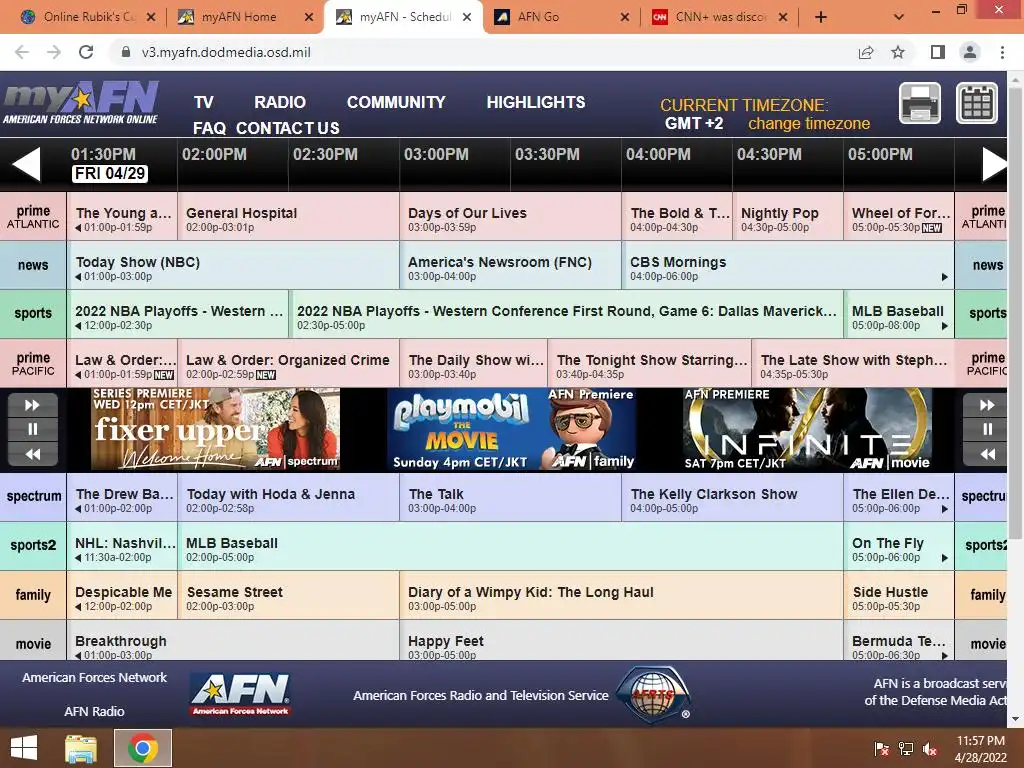Screen dimensions: 1024x768
Task: Pause the left promo carousel
Action: pos(33,429)
